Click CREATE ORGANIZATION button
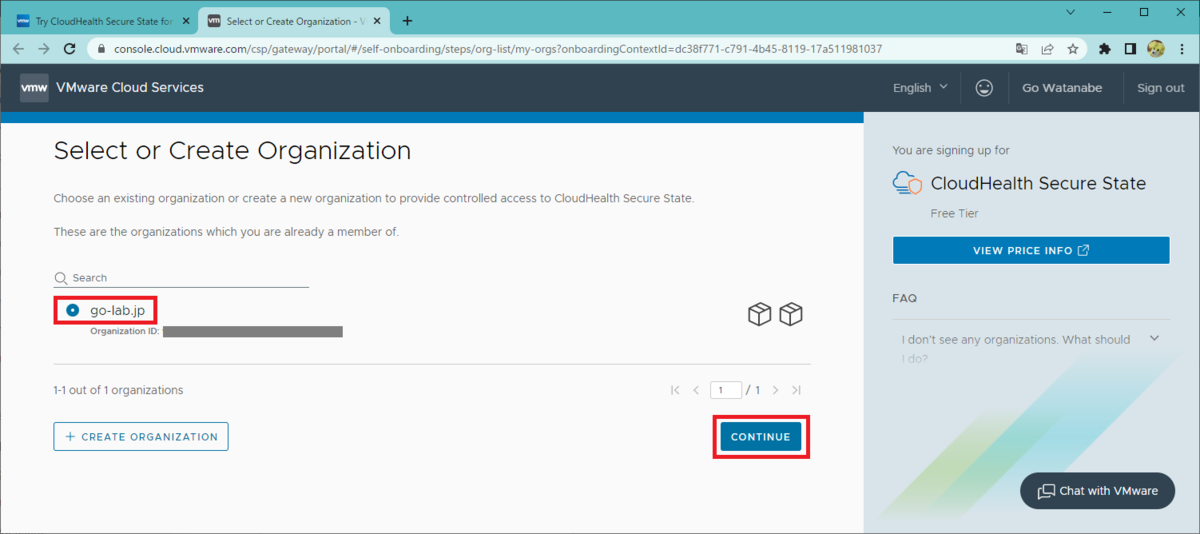 [141, 437]
